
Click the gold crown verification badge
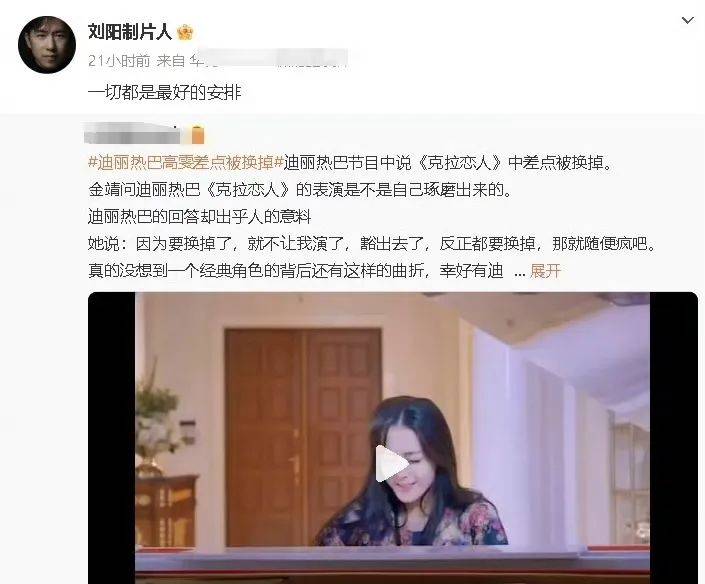[185, 32]
